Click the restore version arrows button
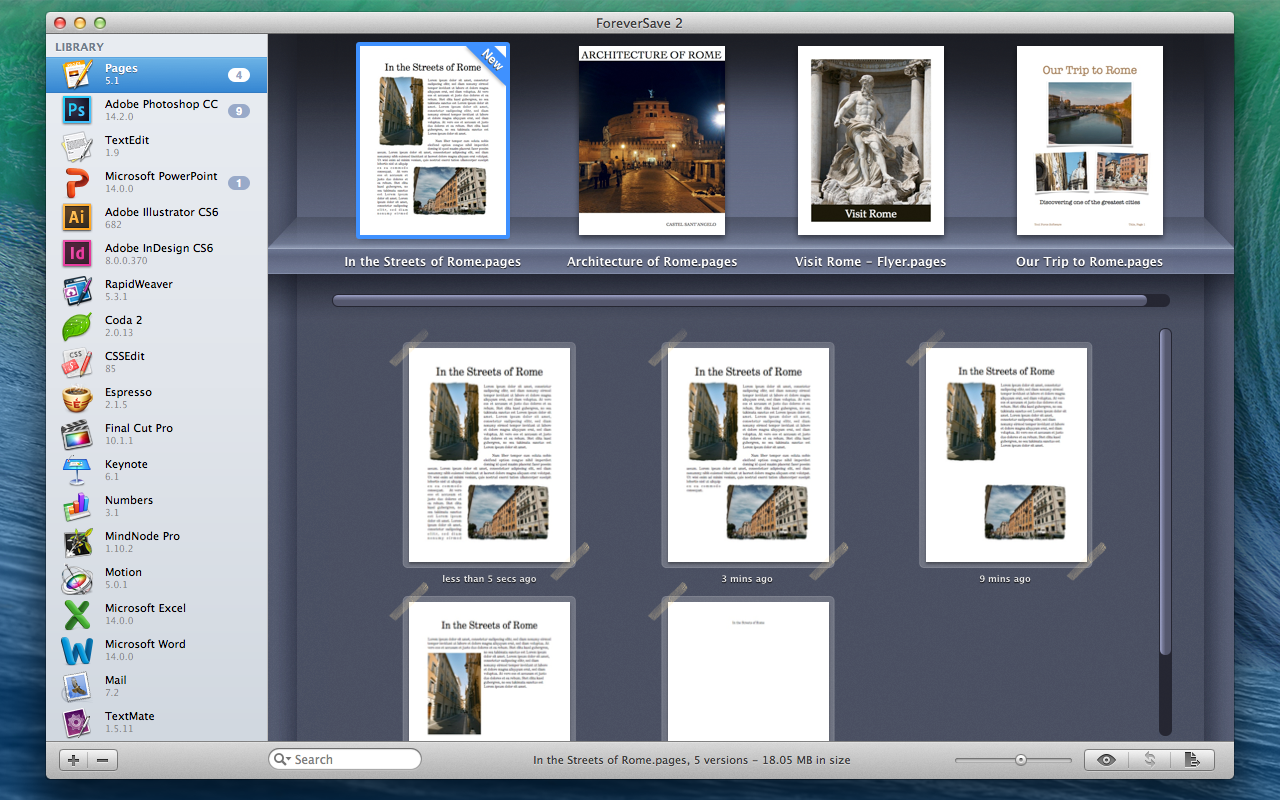The height and width of the screenshot is (800, 1280). [x=1150, y=760]
